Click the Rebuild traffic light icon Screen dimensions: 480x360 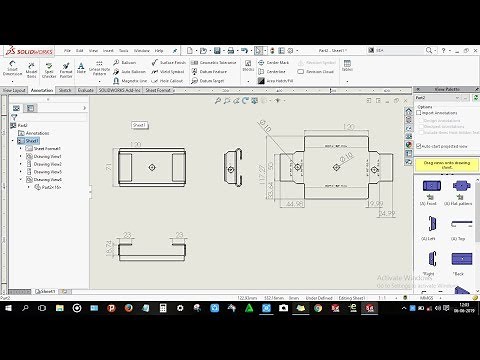272,51
